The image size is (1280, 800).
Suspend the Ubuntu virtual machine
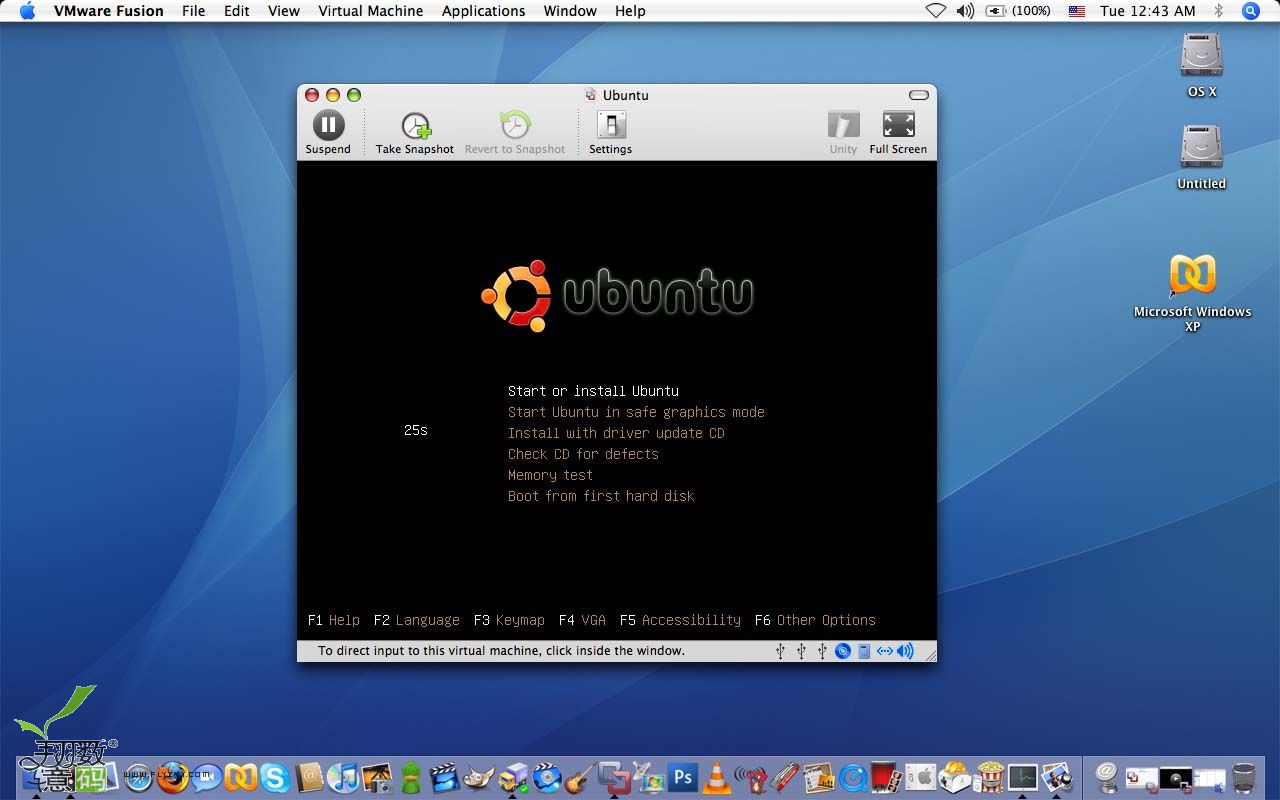coord(328,133)
